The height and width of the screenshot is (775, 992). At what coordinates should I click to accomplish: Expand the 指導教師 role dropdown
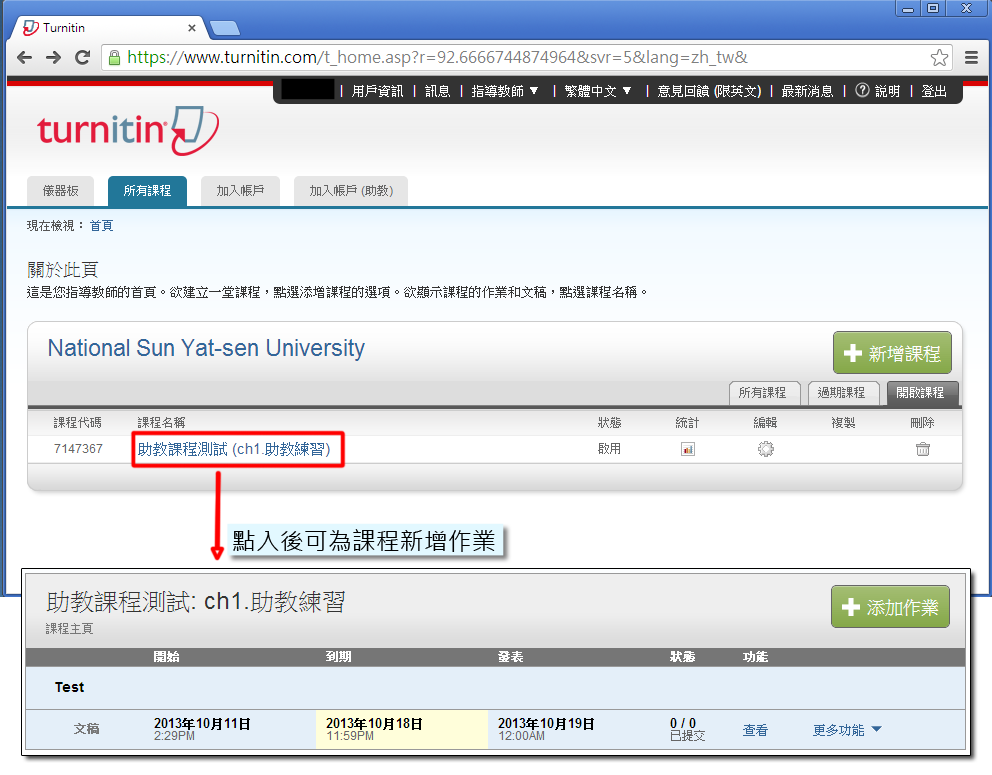pos(505,91)
